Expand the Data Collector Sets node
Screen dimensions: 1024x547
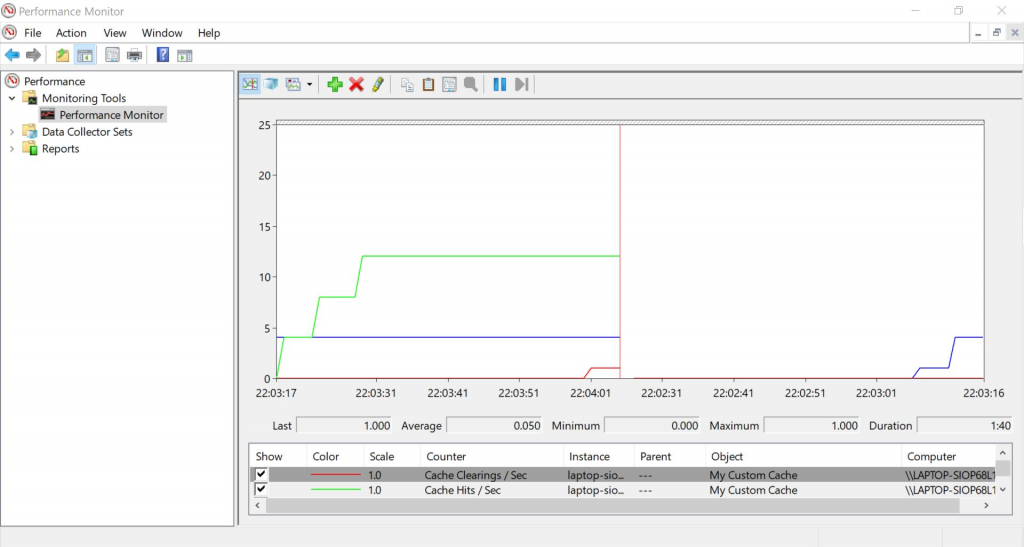12,132
